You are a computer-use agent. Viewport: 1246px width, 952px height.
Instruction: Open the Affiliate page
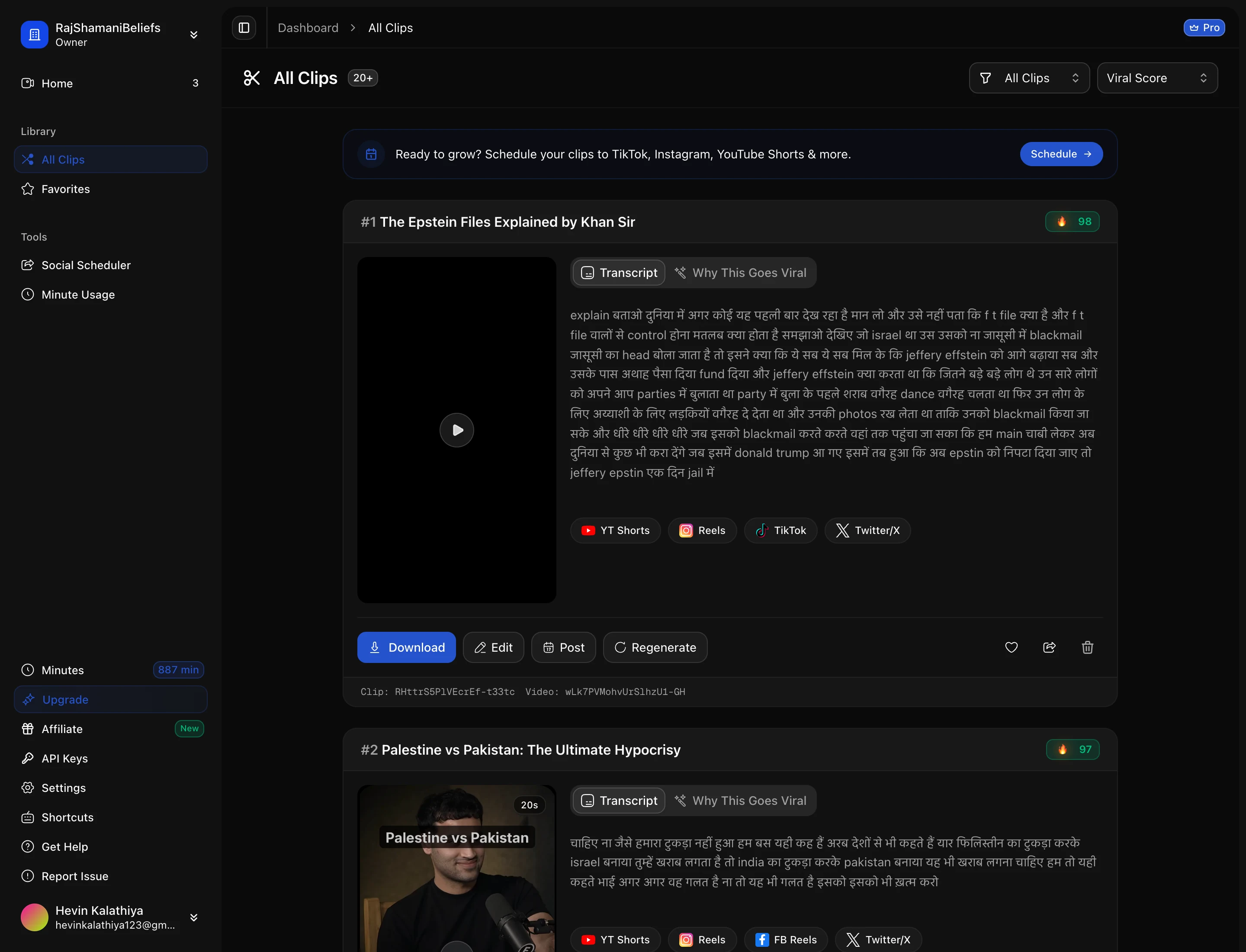pyautogui.click(x=110, y=729)
